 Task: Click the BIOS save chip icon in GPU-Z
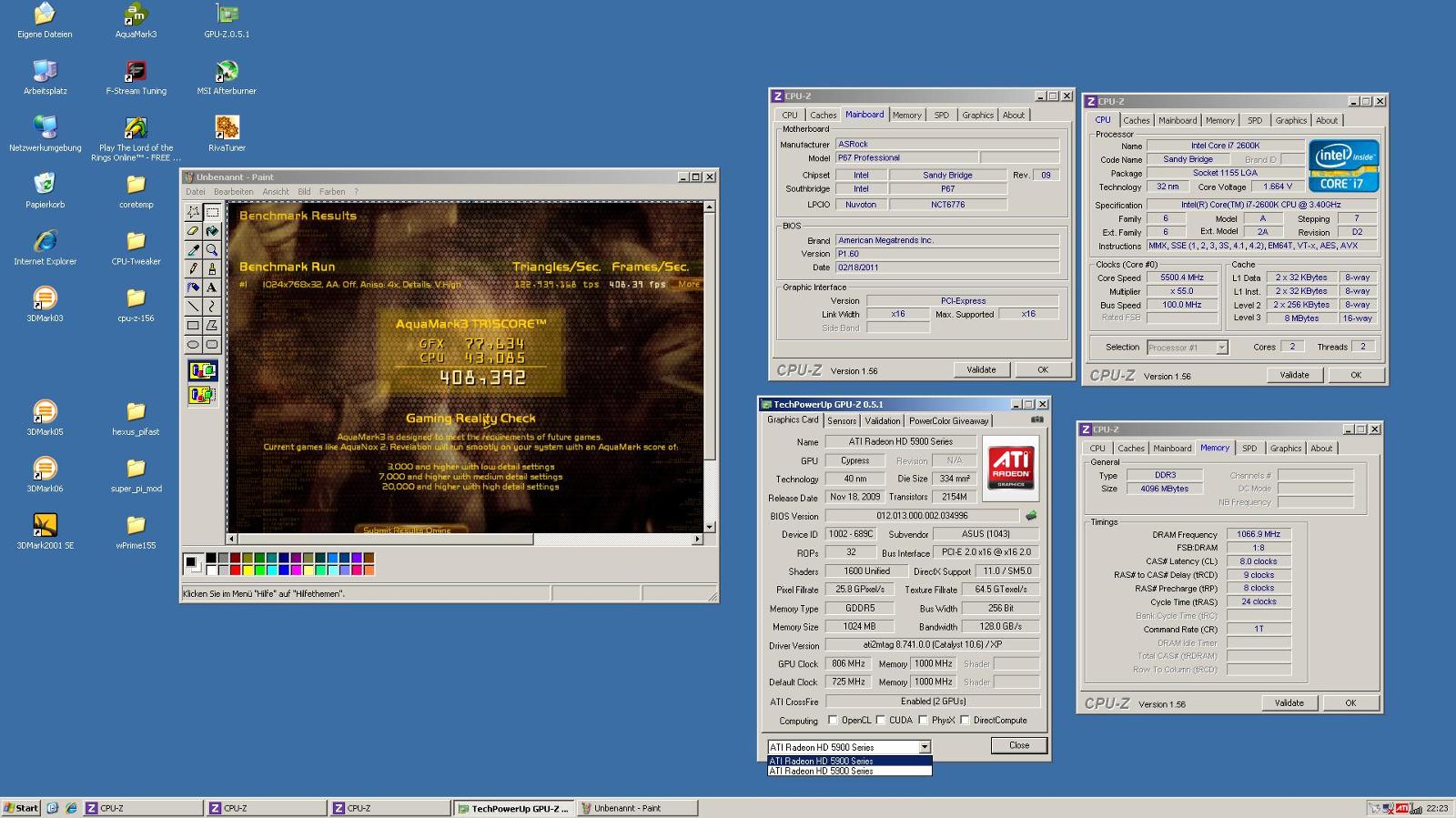pyautogui.click(x=1031, y=515)
